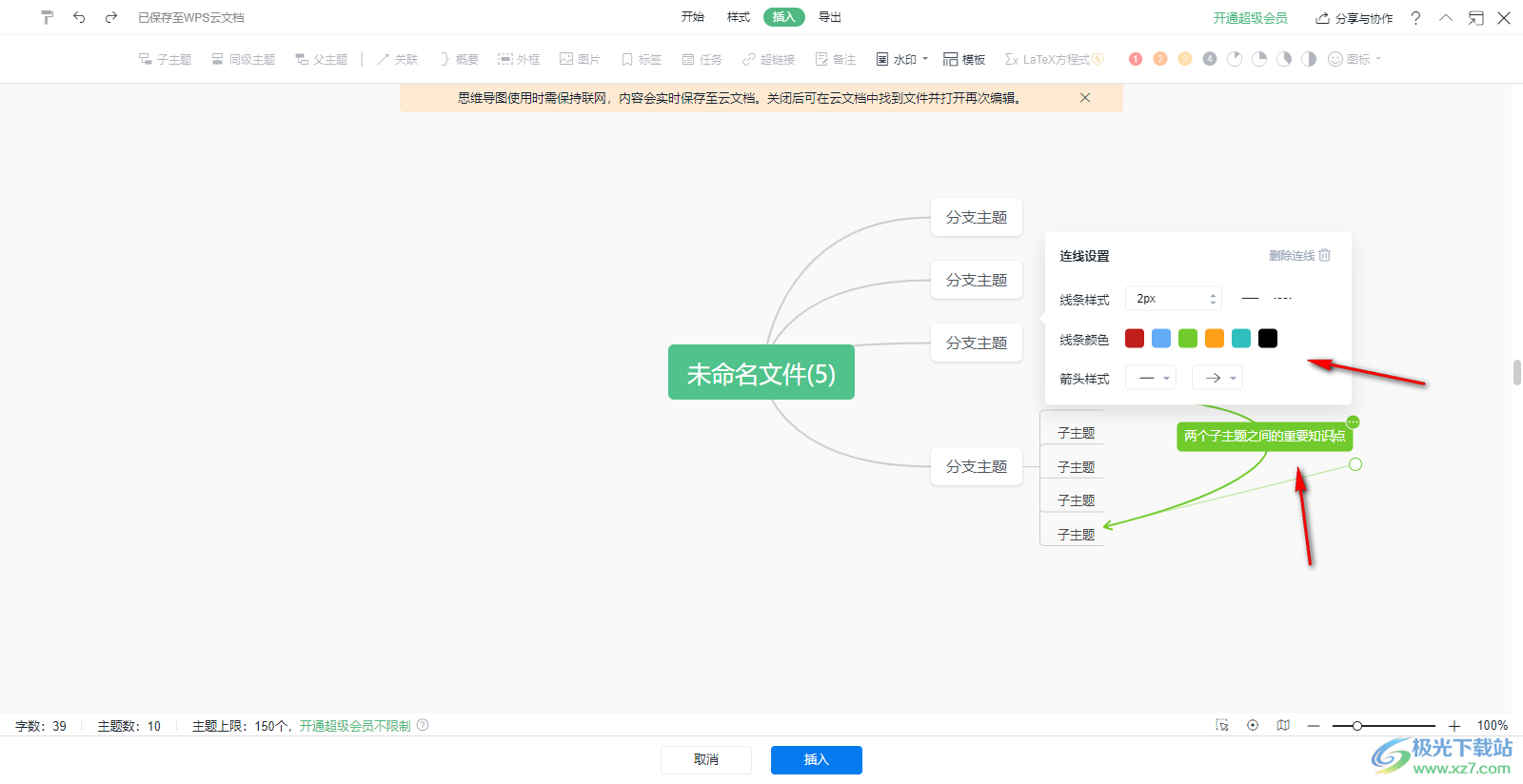Screen dimensions: 1523x784
Task: Insert a 同级主题 sibling topic
Action: (x=244, y=59)
